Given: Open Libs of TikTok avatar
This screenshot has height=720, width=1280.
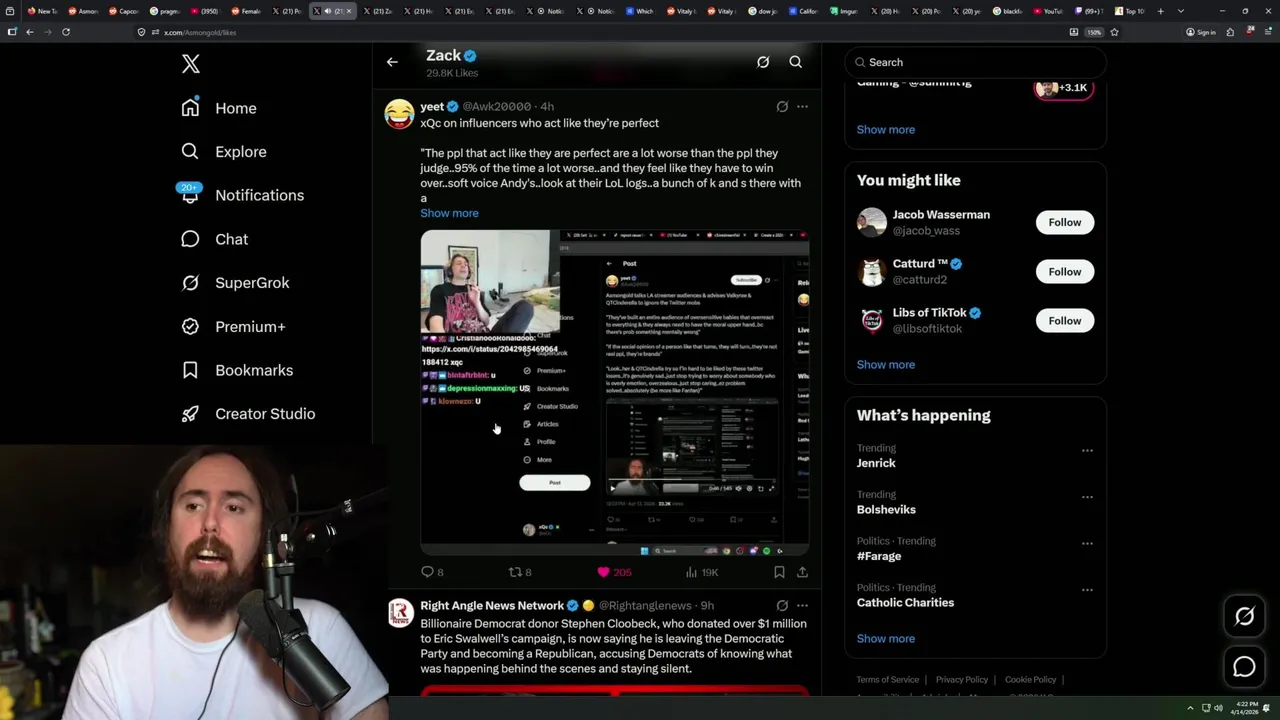Looking at the screenshot, I should click(x=872, y=320).
